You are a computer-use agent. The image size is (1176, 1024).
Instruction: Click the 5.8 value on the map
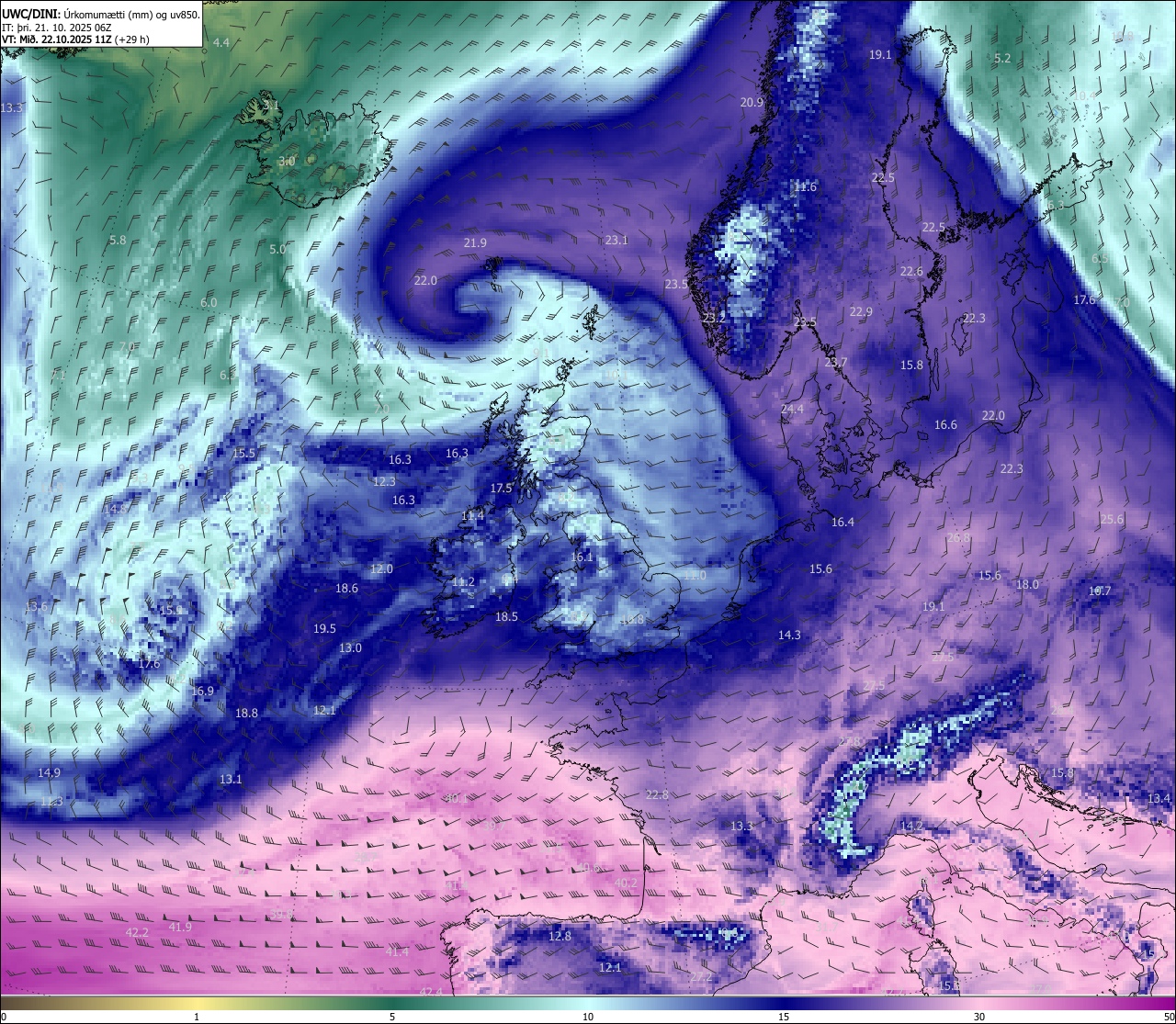[118, 241]
